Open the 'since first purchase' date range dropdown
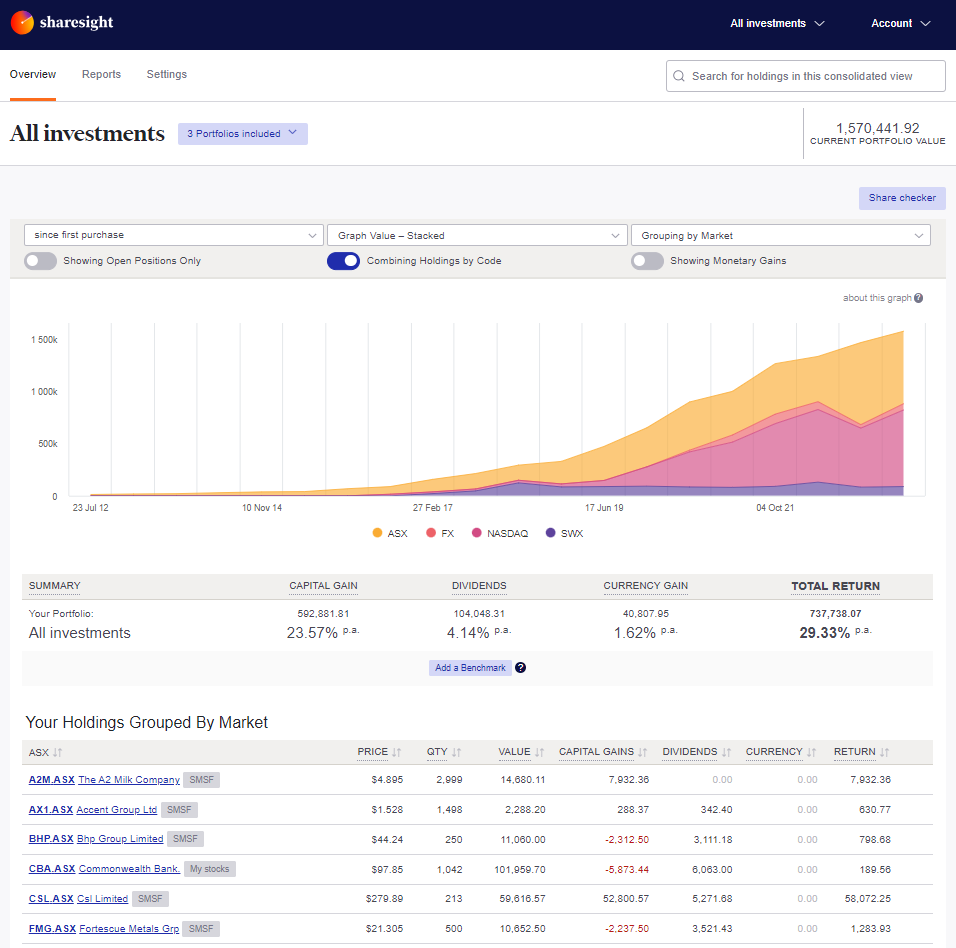This screenshot has height=948, width=956. click(x=173, y=235)
